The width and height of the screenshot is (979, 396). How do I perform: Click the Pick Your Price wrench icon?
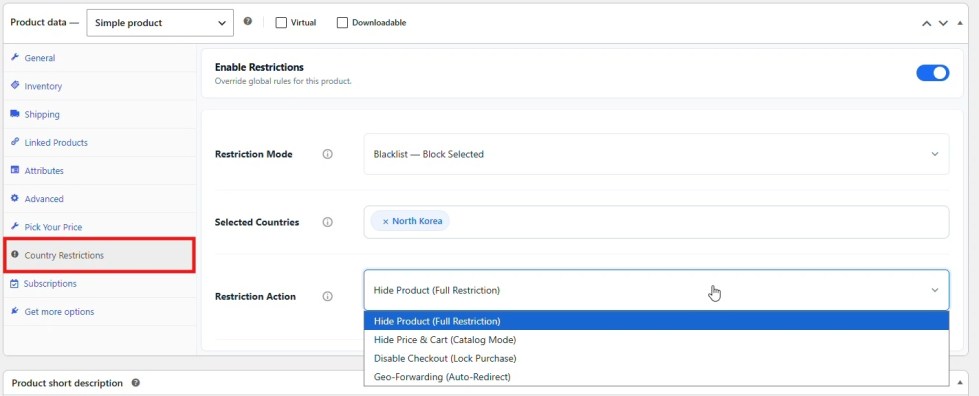coord(15,226)
